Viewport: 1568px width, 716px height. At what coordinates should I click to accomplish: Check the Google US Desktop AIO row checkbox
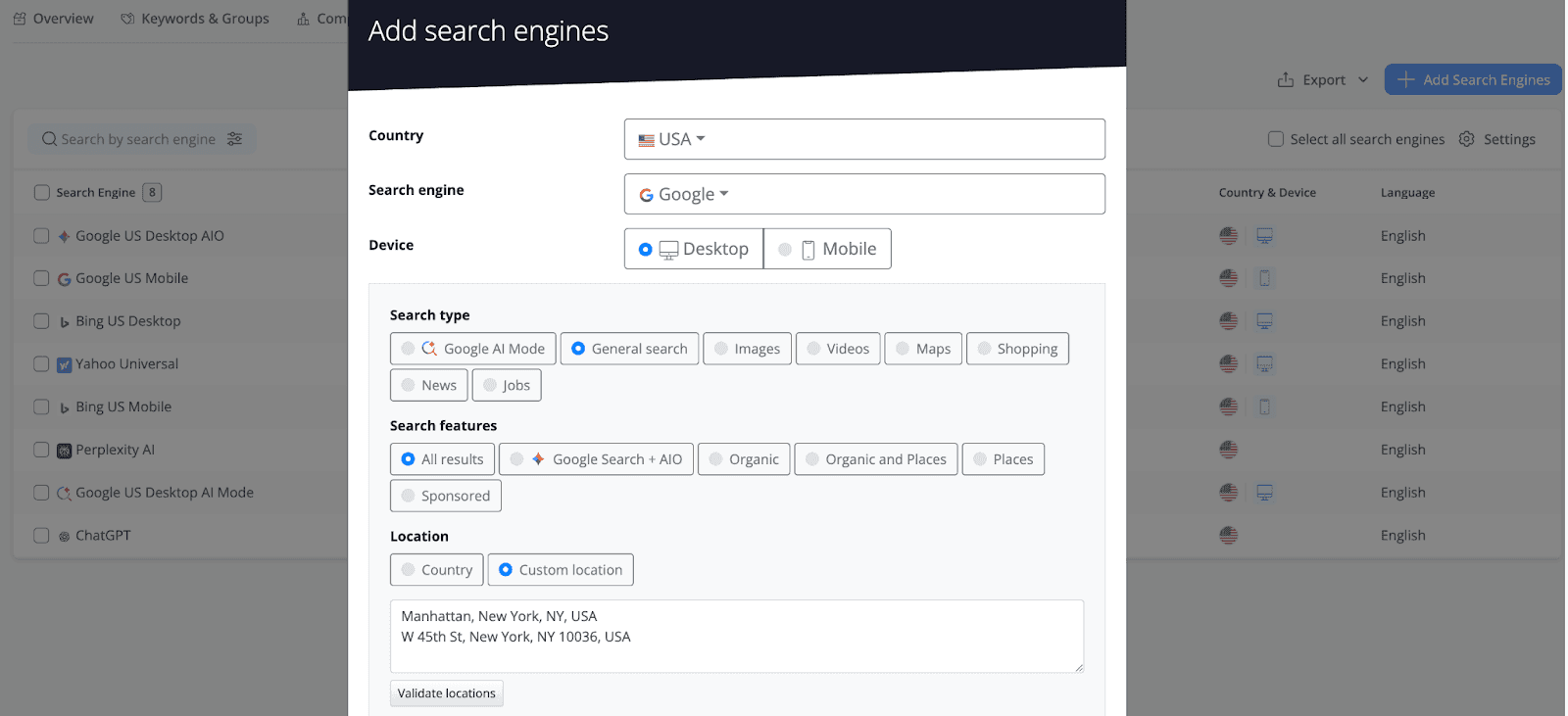click(41, 236)
